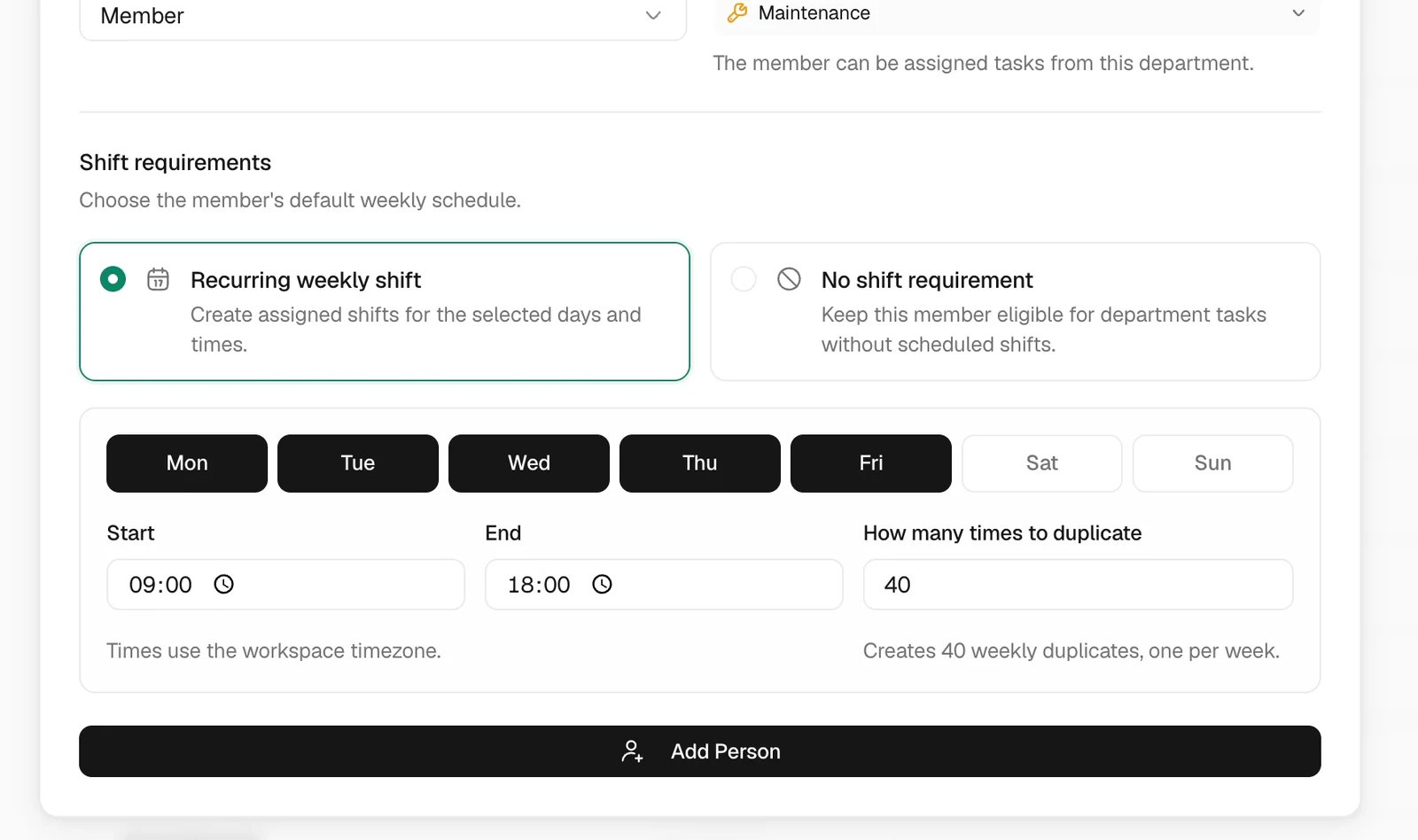Click the Start label above the time field

[130, 533]
